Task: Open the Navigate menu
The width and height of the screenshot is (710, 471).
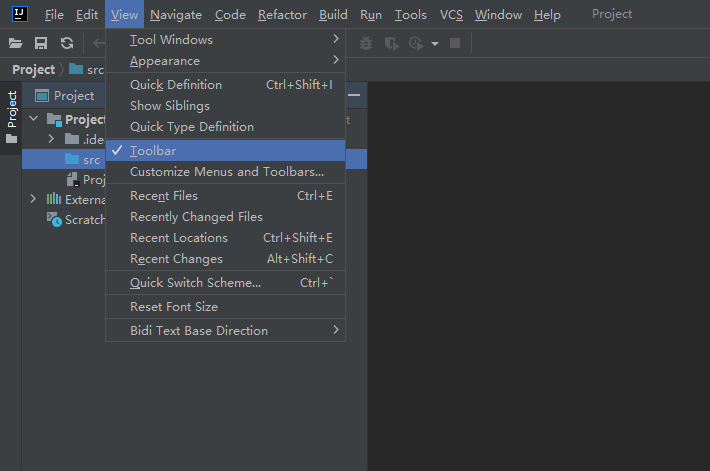Action: point(175,15)
